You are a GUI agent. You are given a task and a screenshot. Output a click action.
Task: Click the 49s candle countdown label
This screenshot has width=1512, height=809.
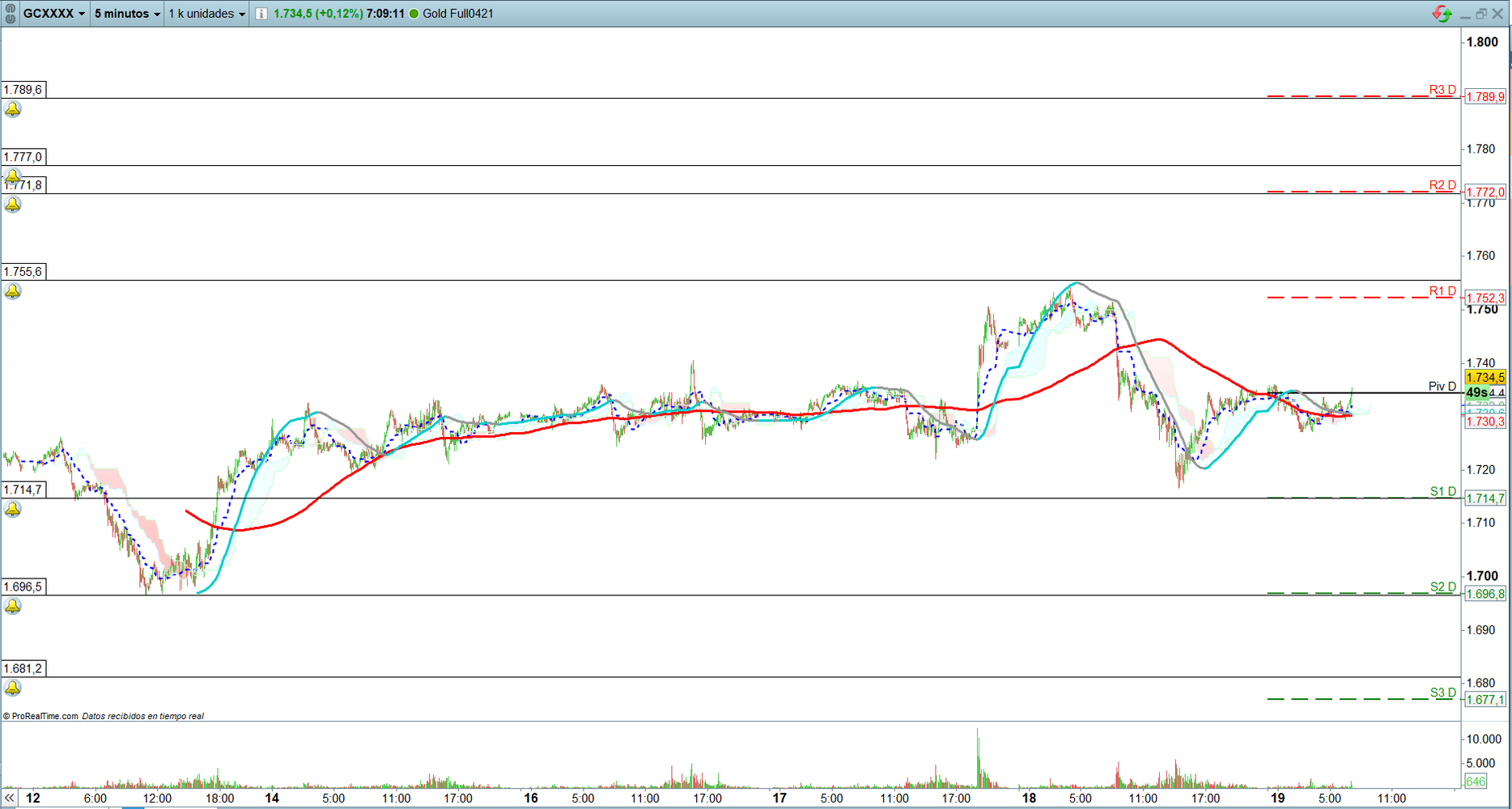[x=1476, y=392]
